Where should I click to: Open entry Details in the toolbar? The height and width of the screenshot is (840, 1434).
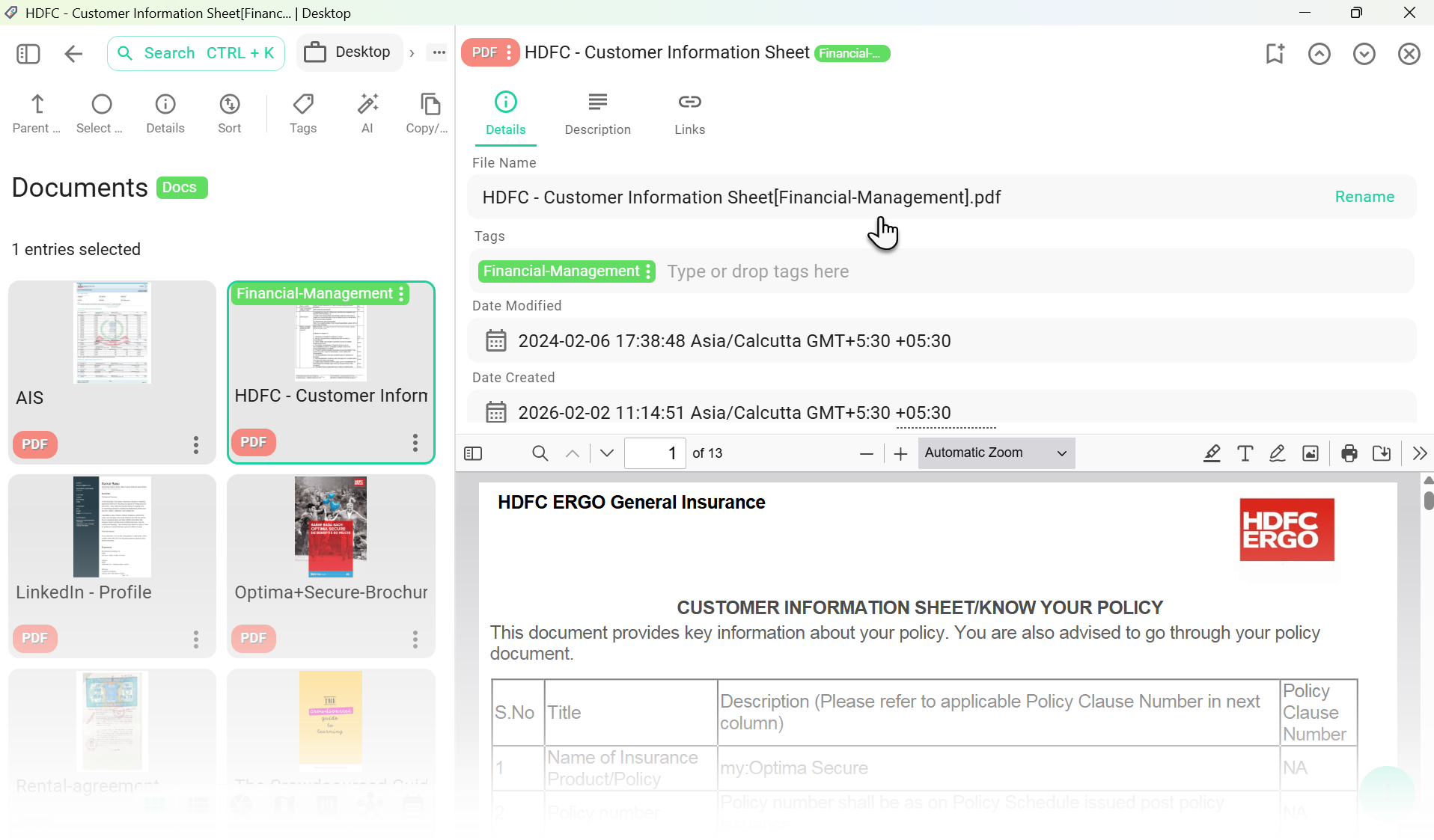[x=165, y=114]
